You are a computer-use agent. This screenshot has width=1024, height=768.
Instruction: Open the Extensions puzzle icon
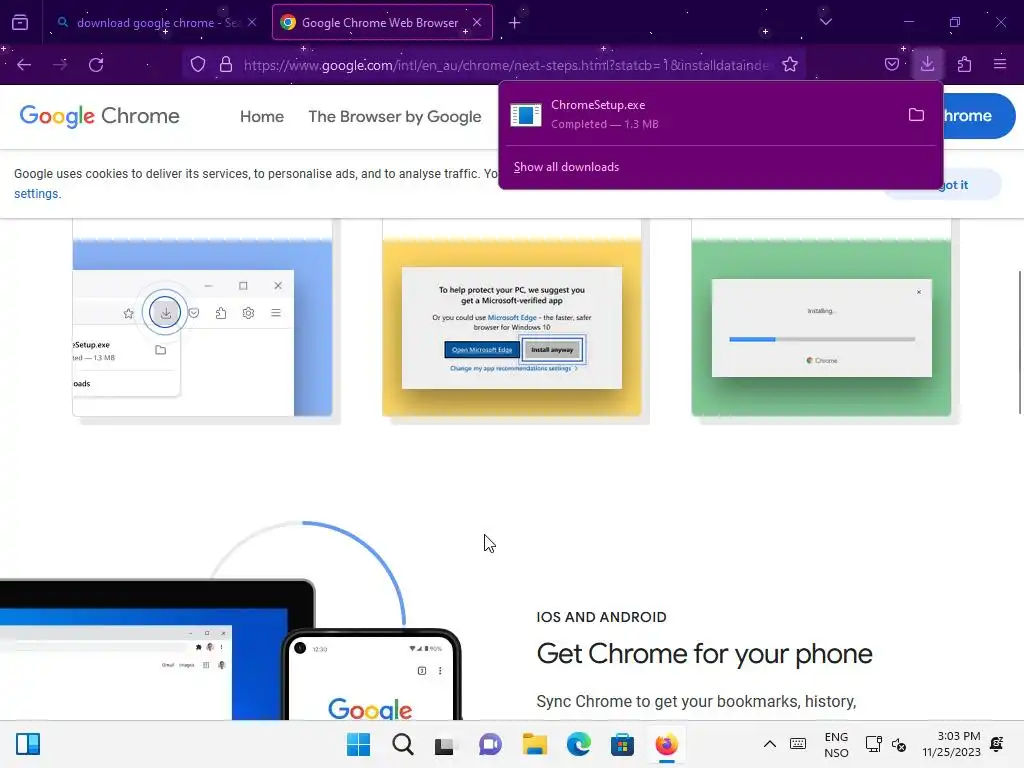tap(965, 65)
